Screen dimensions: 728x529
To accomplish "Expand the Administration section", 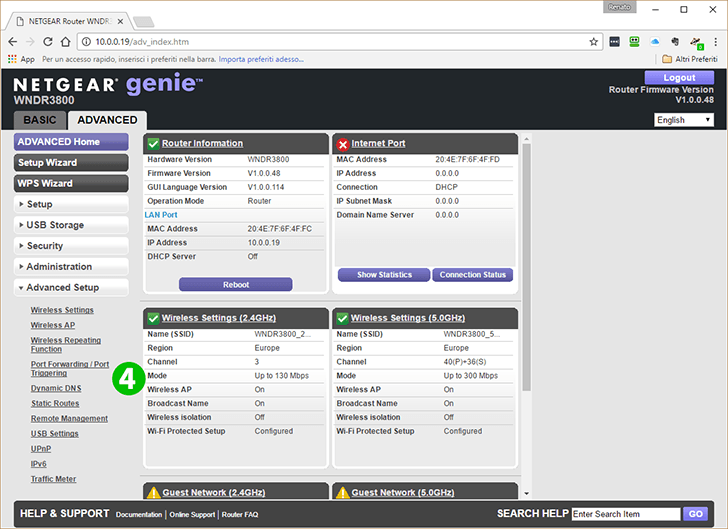I will pos(71,267).
